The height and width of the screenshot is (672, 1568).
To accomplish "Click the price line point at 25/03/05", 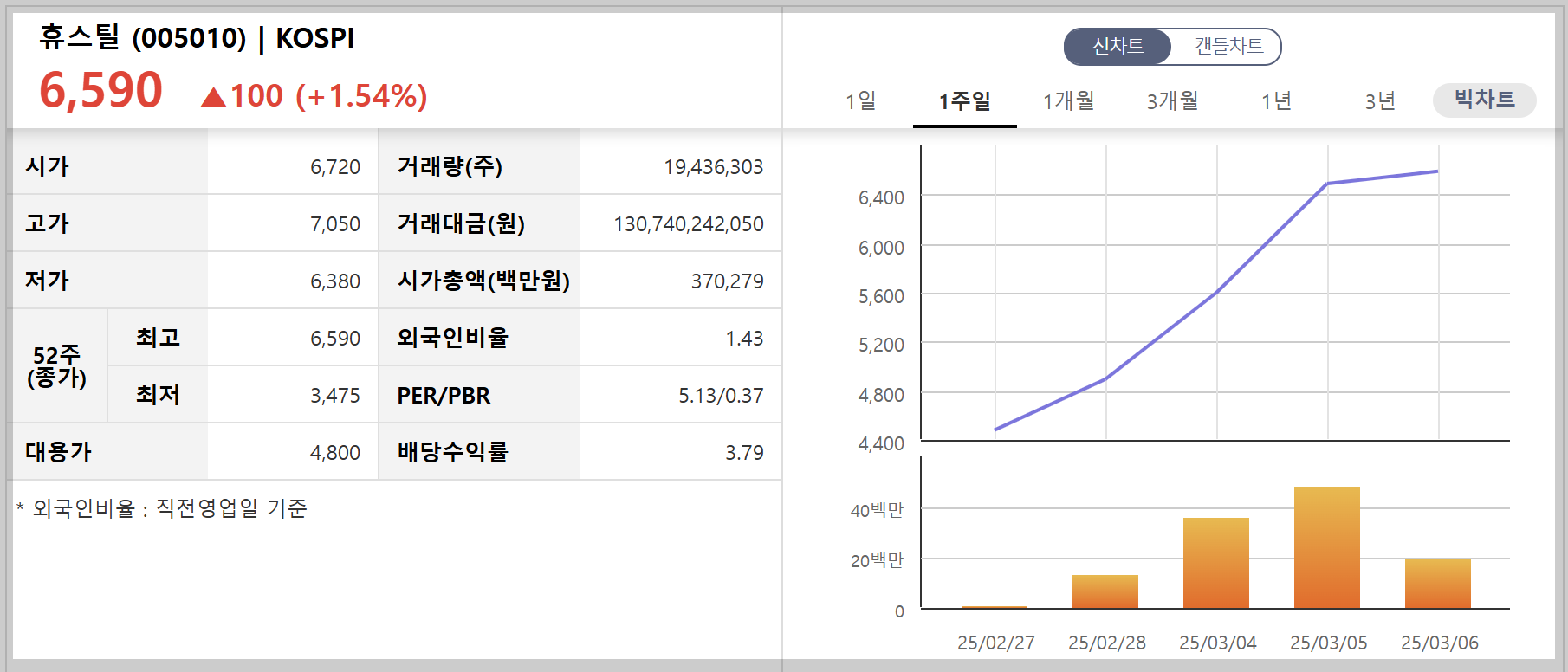I will (x=1327, y=184).
